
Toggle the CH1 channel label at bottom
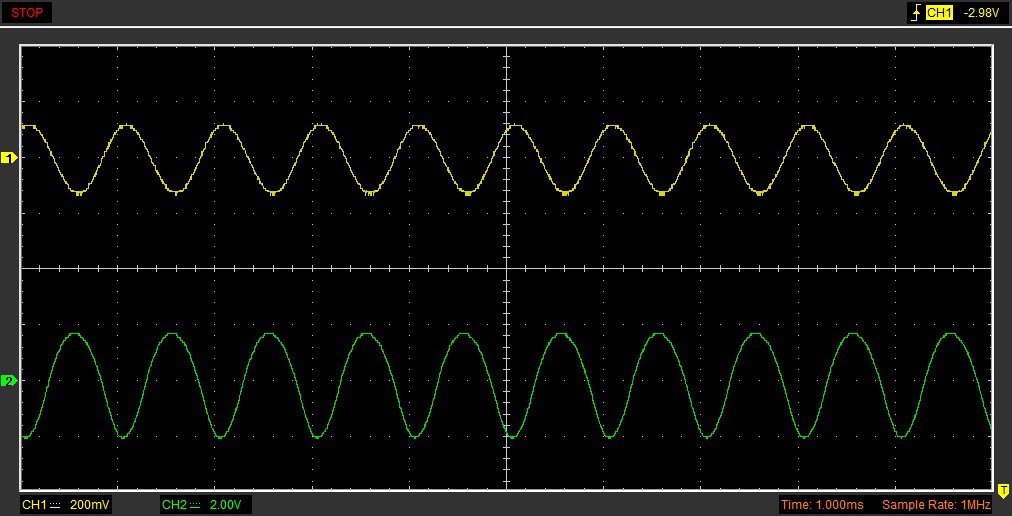click(x=34, y=505)
